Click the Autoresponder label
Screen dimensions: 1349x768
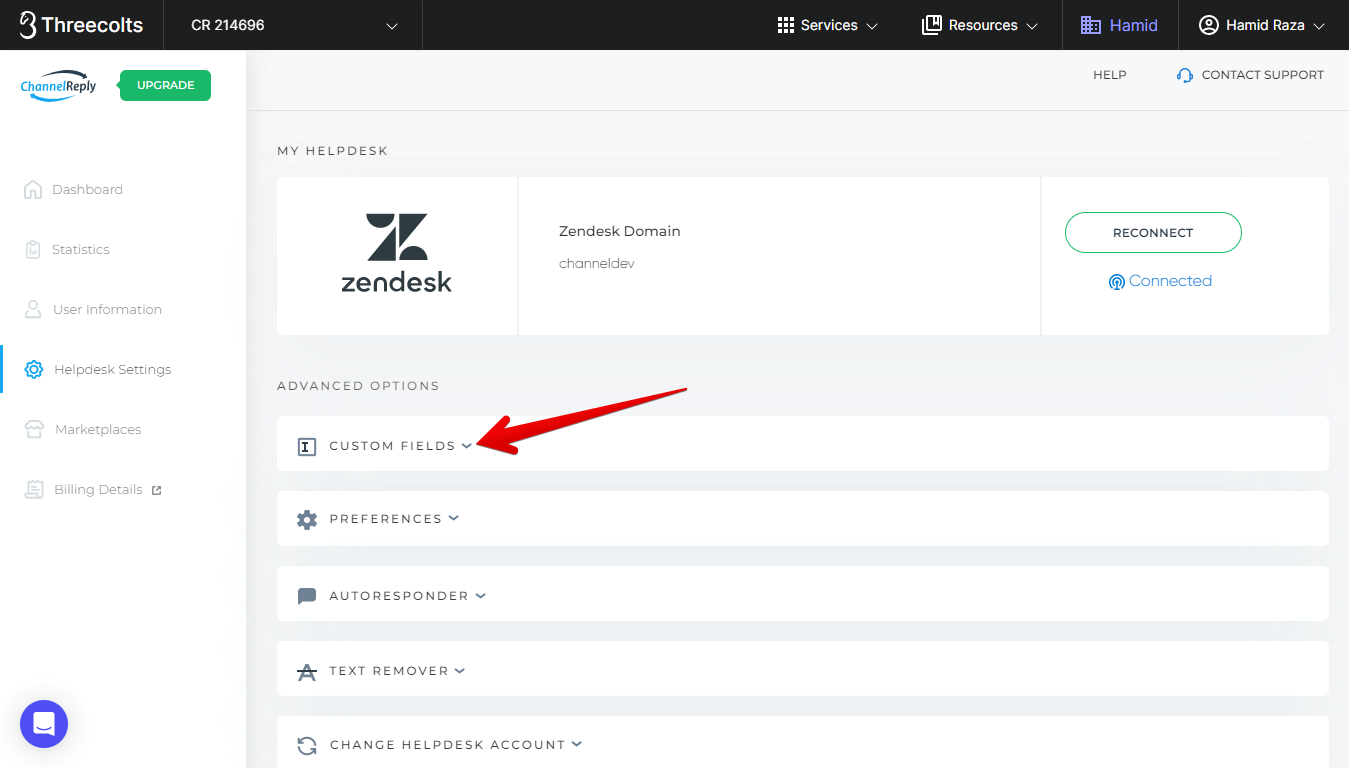pos(399,596)
